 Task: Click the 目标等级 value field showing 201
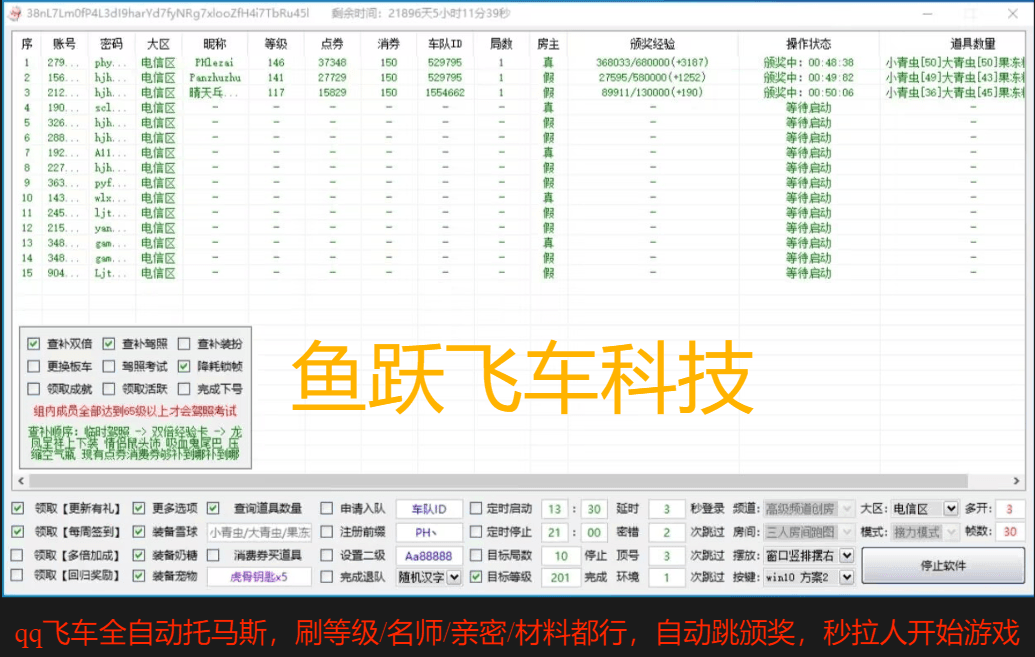[560, 577]
